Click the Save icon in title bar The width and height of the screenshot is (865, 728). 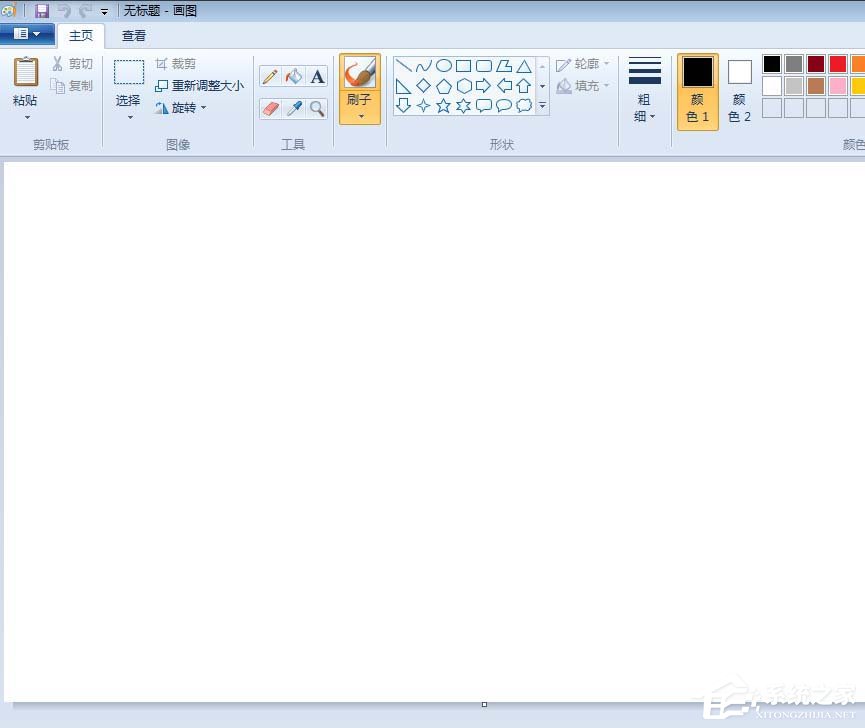click(42, 10)
